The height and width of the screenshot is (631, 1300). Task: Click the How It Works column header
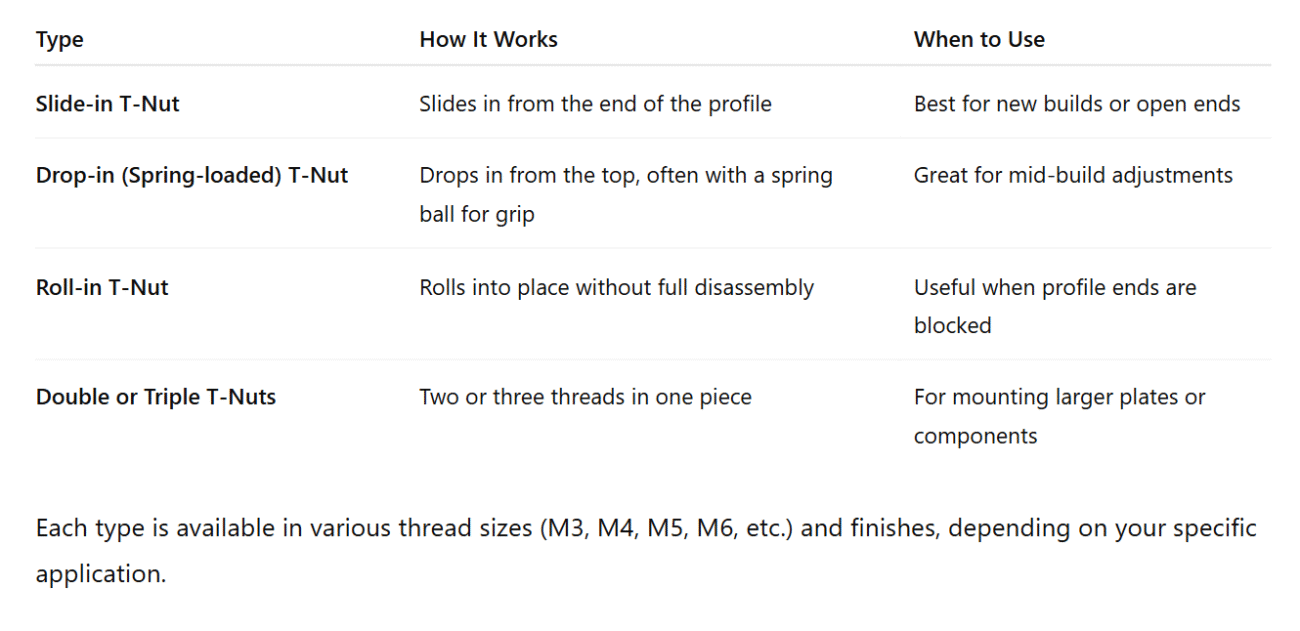pos(488,40)
